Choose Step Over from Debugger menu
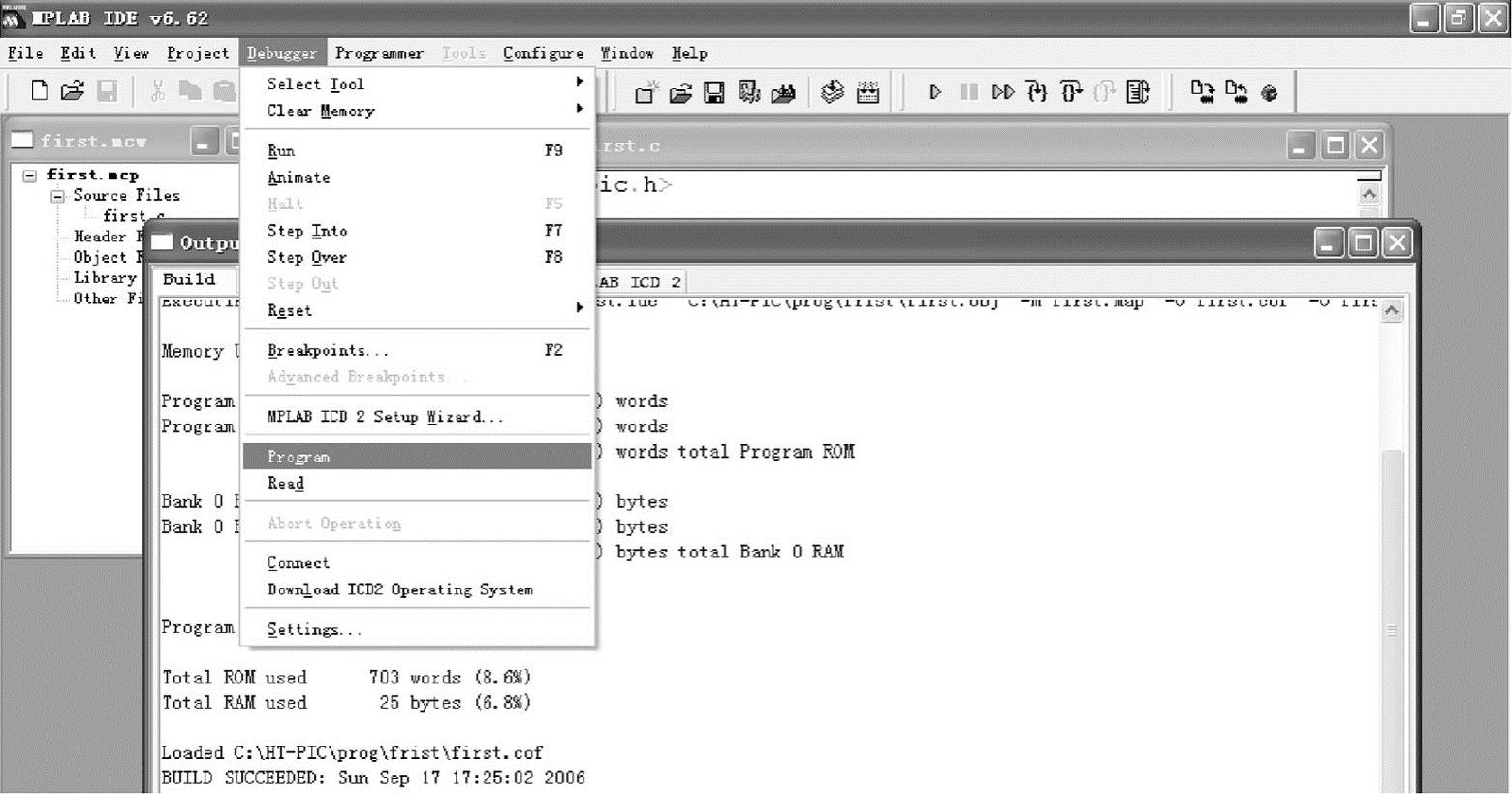 (418, 257)
